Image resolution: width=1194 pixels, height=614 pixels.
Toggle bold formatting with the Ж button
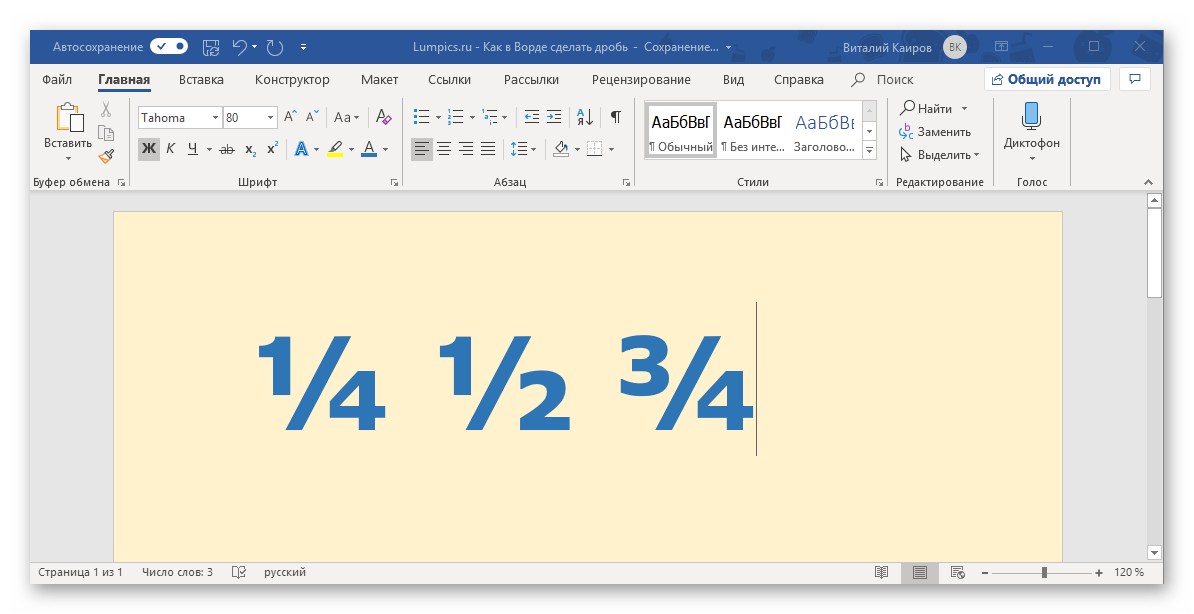click(148, 149)
